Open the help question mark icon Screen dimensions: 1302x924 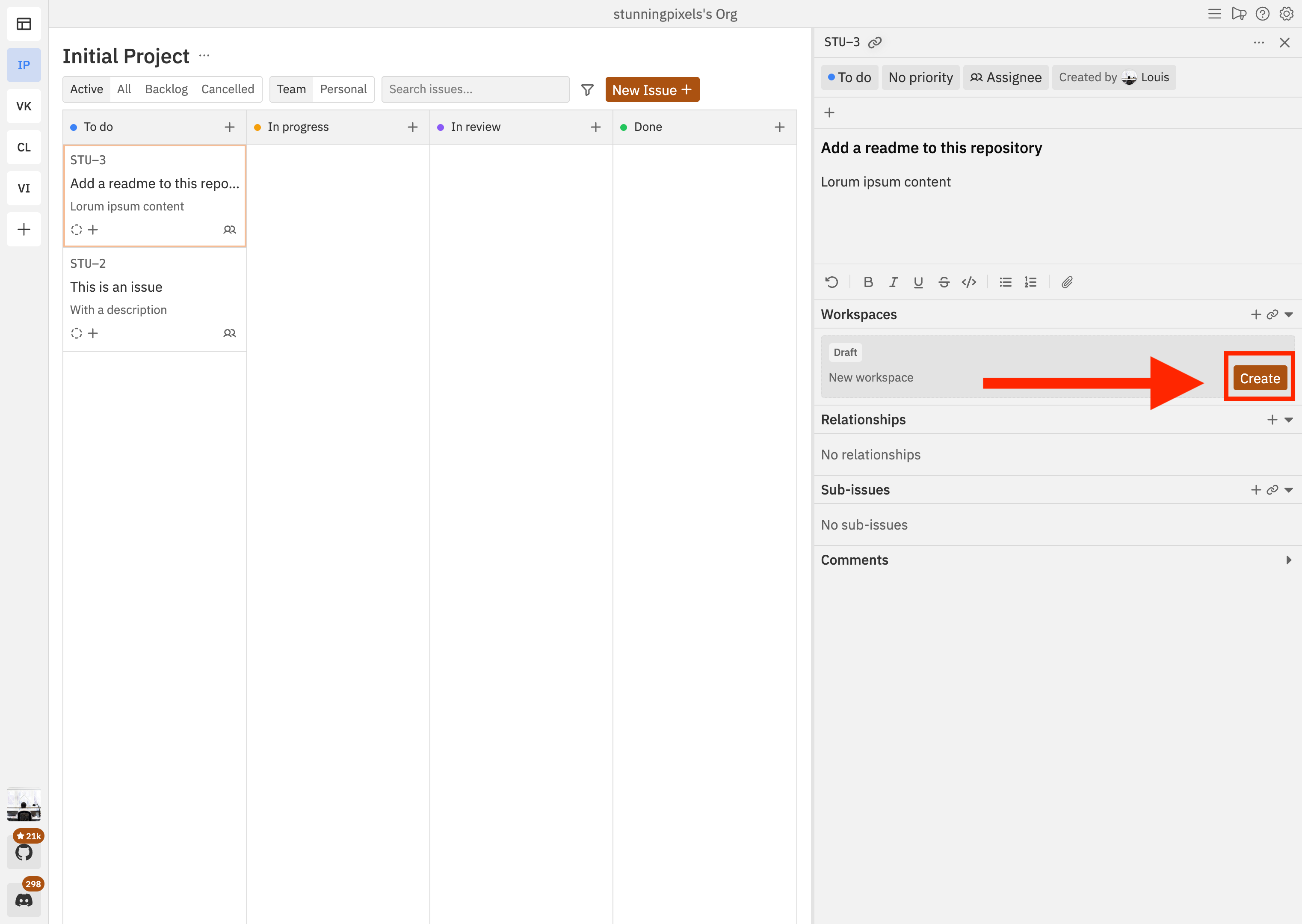click(1263, 13)
